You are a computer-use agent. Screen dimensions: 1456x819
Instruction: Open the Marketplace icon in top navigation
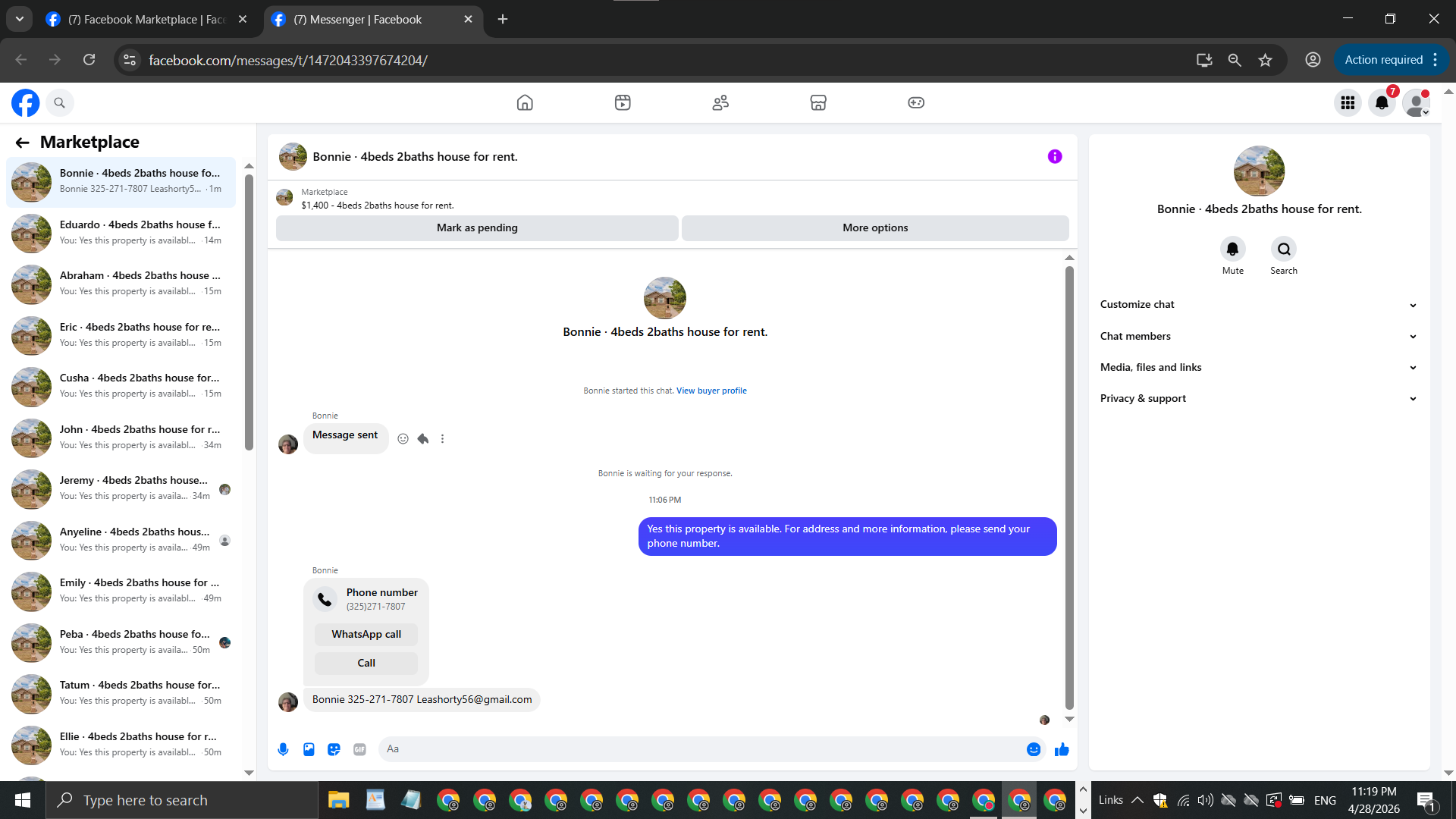pyautogui.click(x=817, y=102)
